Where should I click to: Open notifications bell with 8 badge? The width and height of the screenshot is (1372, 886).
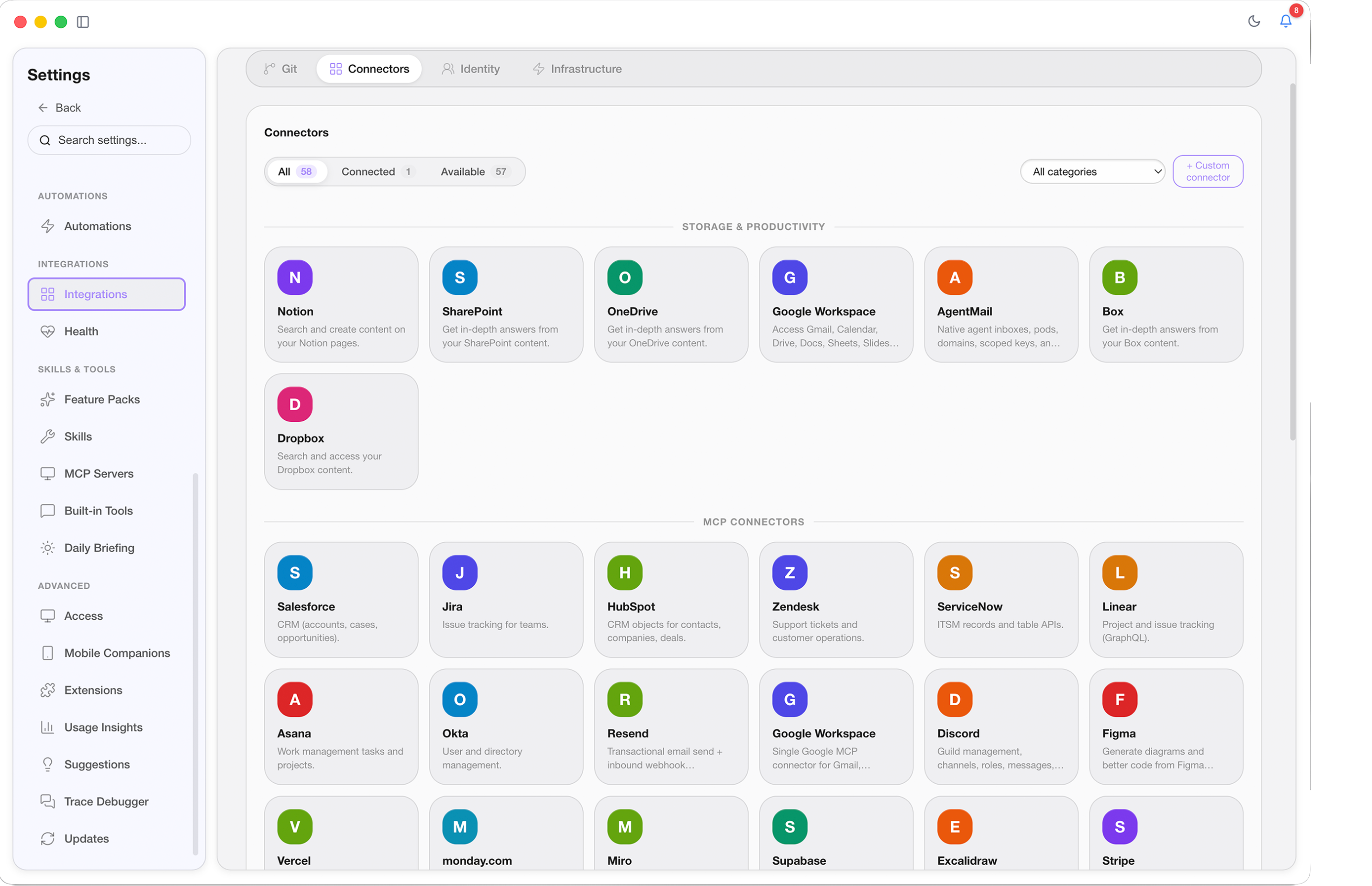[1285, 21]
